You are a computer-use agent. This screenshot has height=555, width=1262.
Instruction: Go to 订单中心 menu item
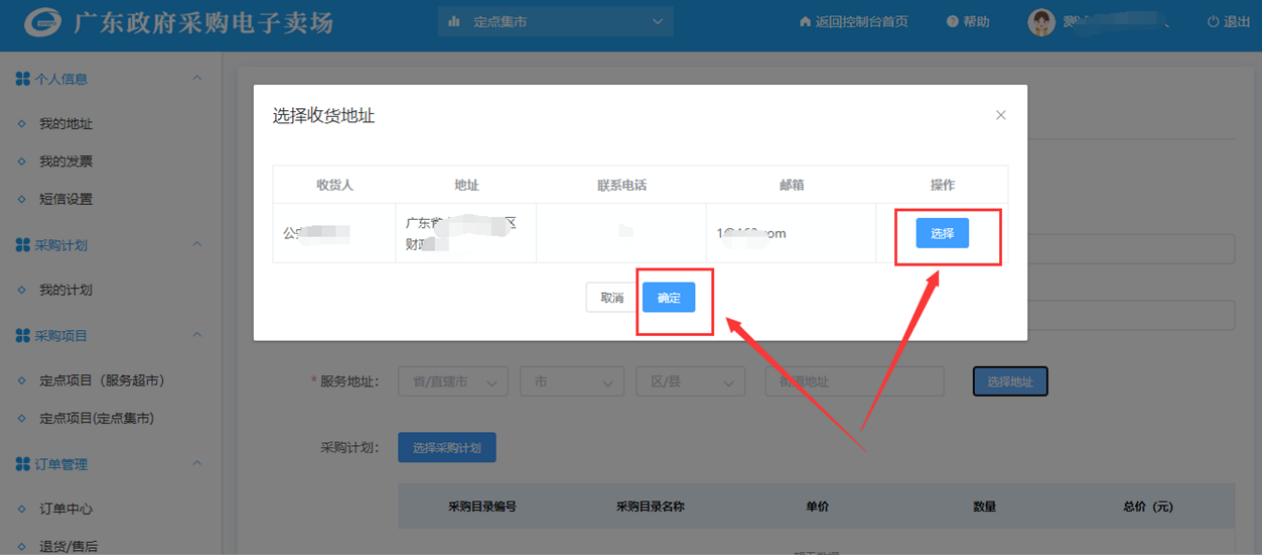pyautogui.click(x=66, y=509)
